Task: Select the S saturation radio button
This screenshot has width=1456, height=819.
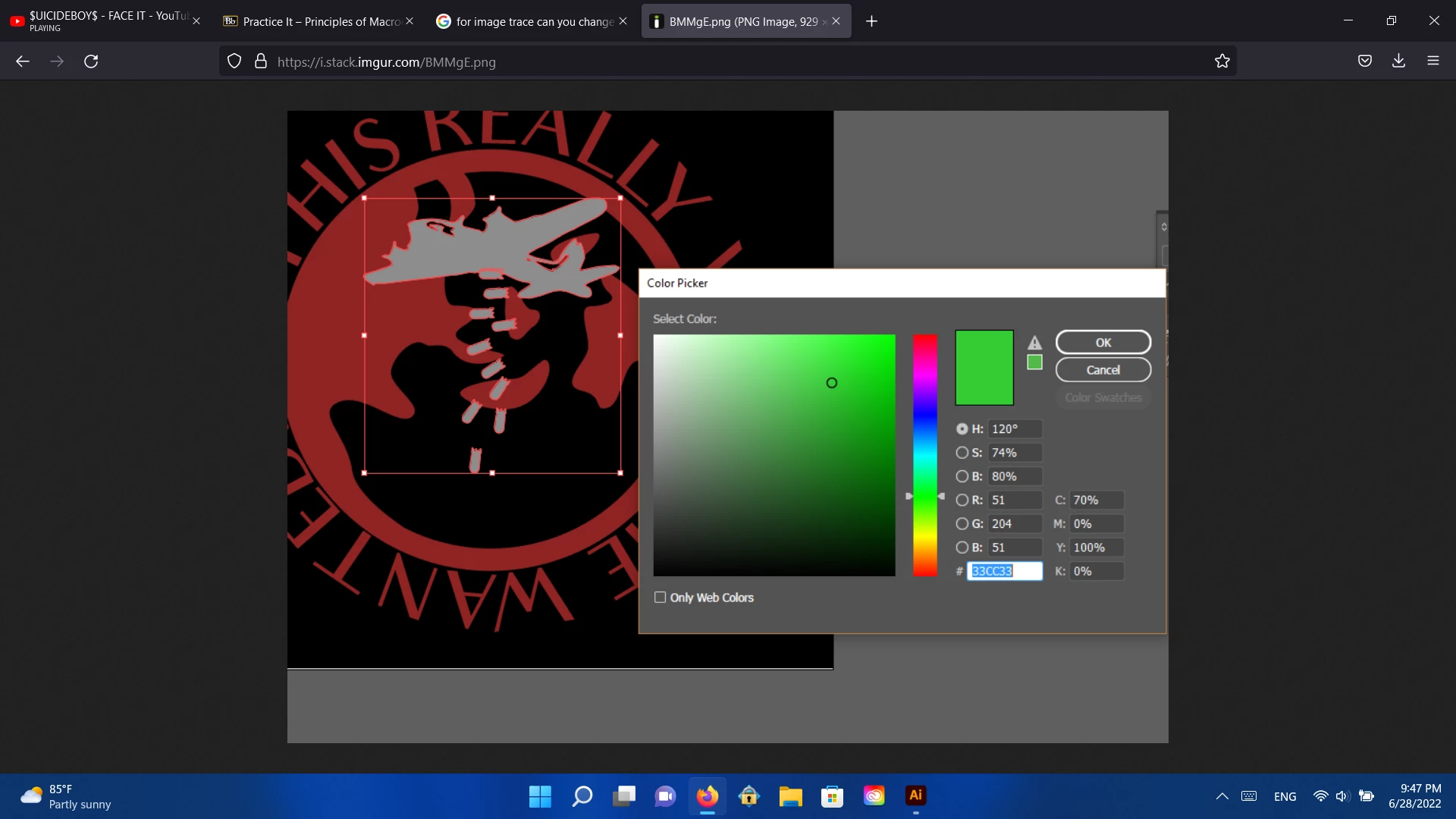Action: [x=962, y=453]
